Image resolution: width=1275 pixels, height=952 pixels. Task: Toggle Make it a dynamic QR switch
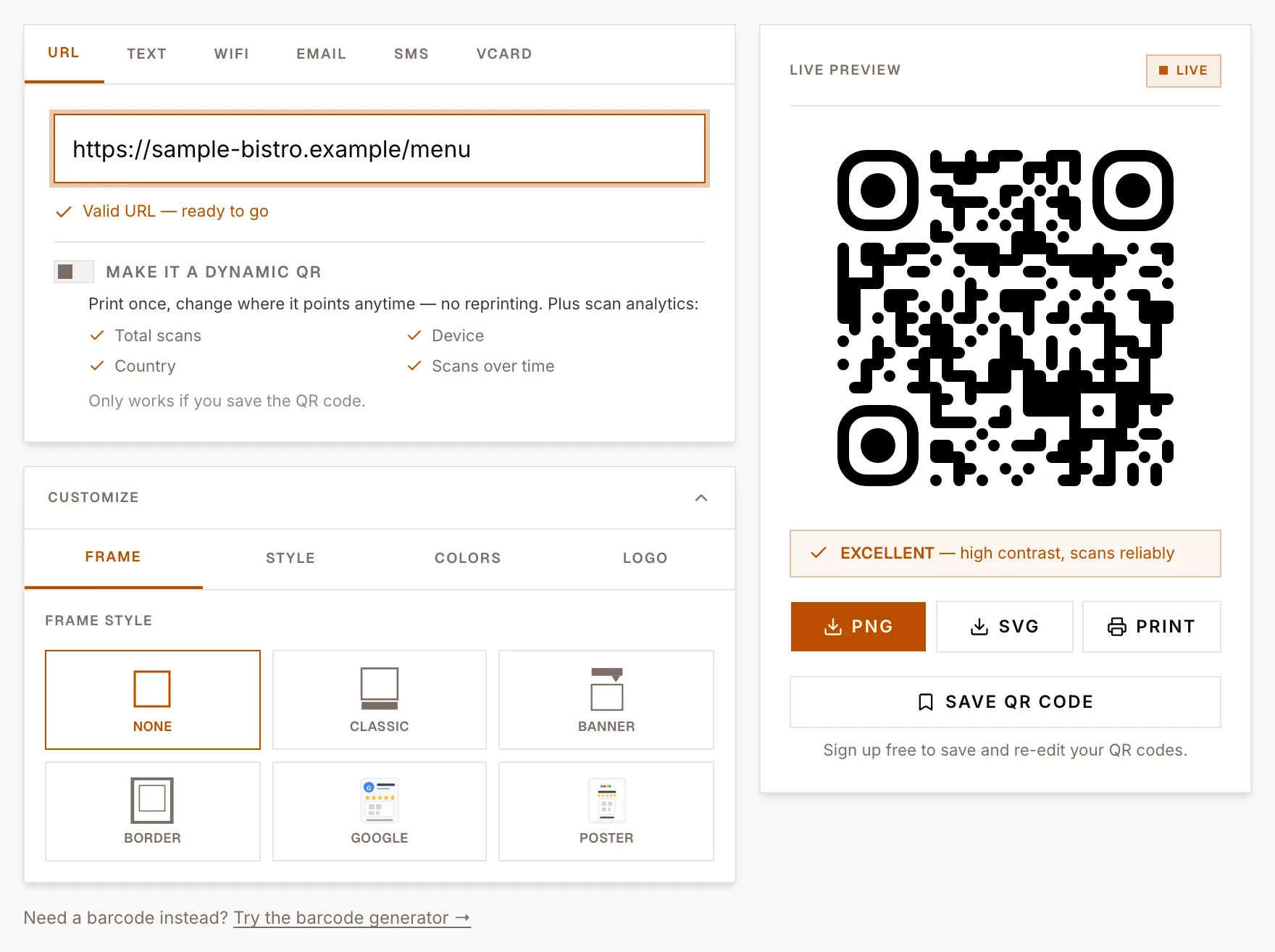pyautogui.click(x=74, y=272)
